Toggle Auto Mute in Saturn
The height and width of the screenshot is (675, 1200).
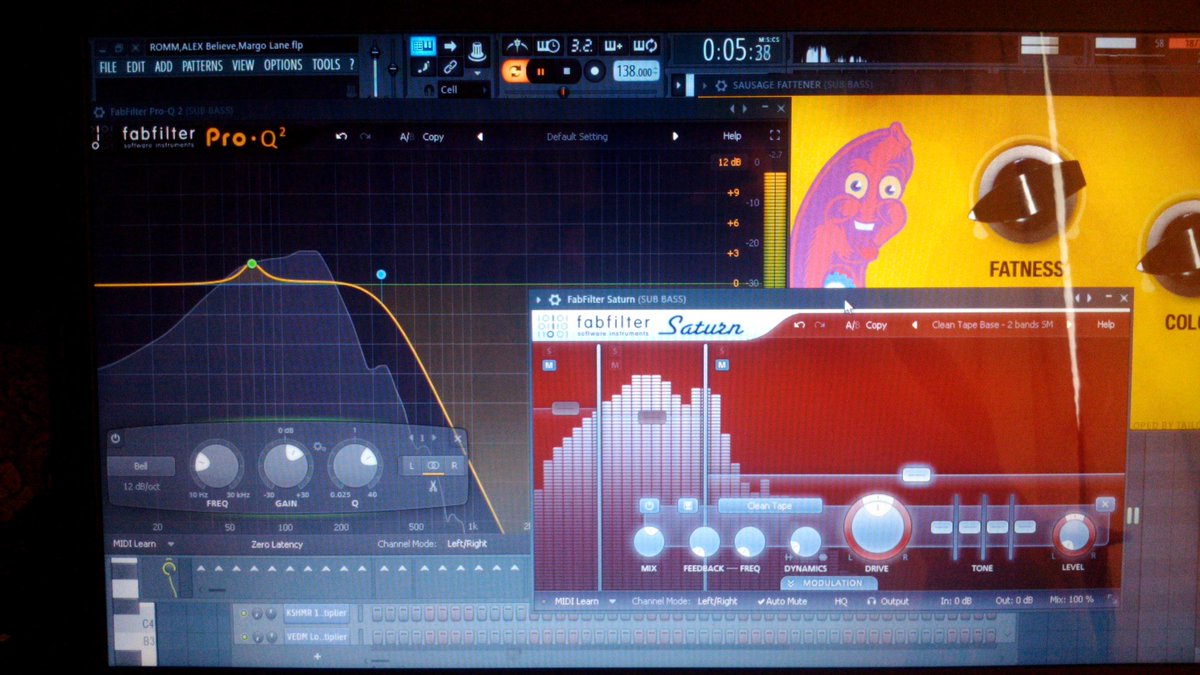click(x=782, y=601)
